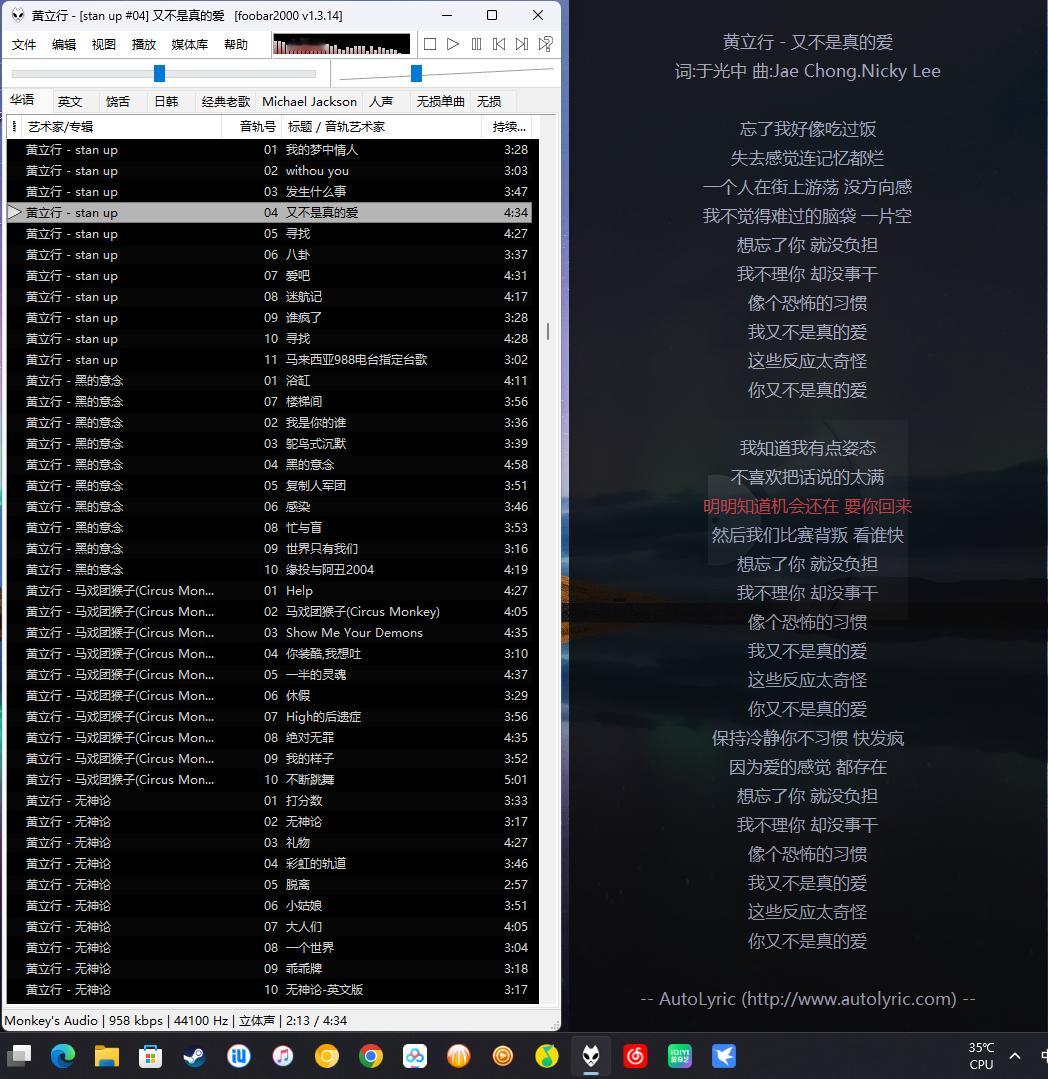Open Microsoft Store from taskbar
The width and height of the screenshot is (1048, 1079).
click(150, 1056)
